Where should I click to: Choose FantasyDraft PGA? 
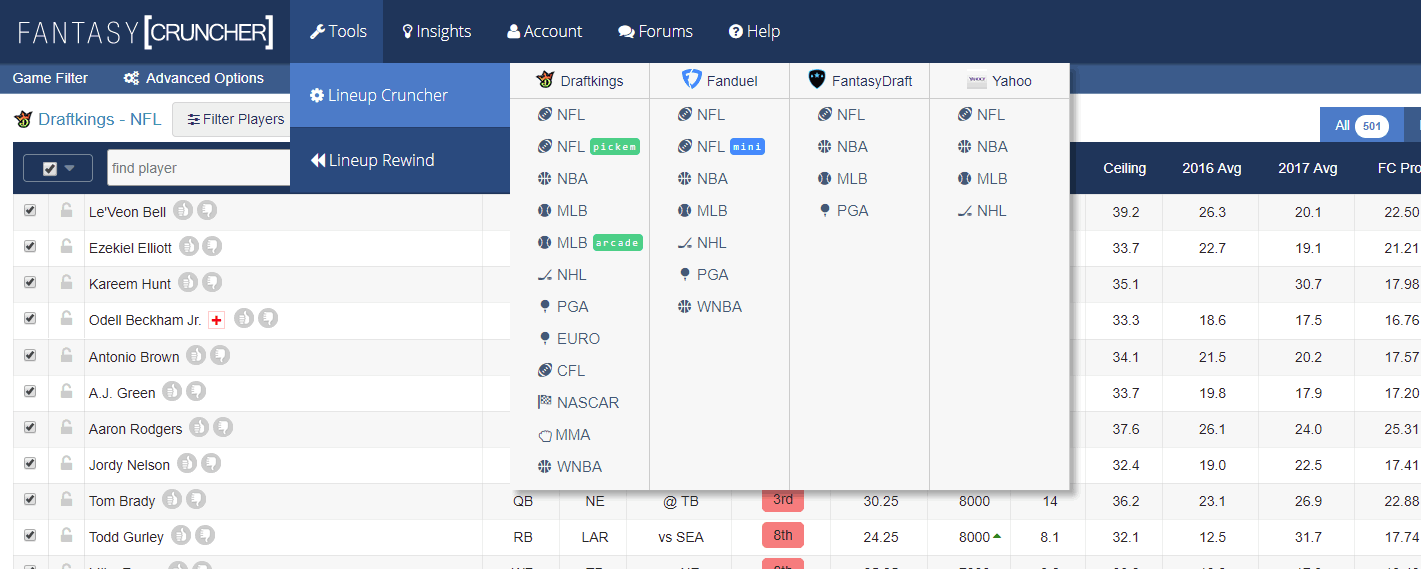[842, 210]
